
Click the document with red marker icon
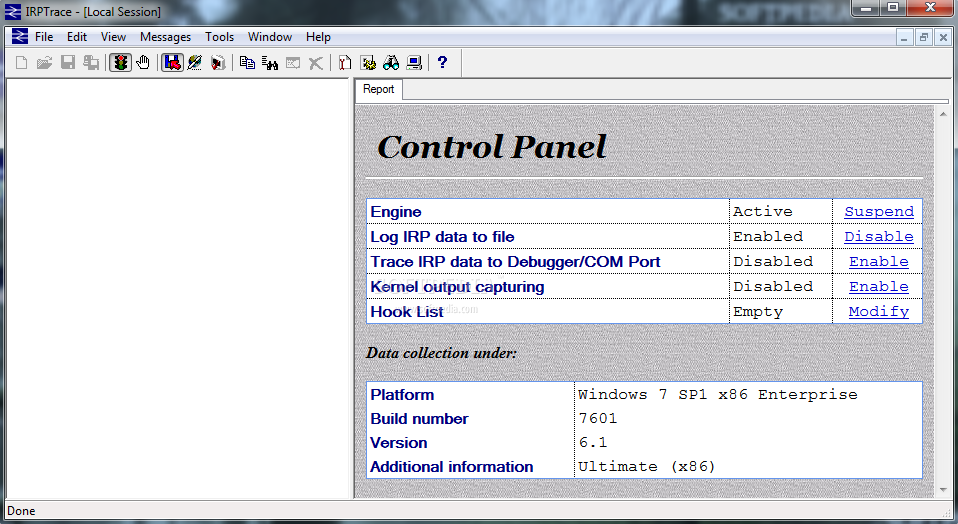pos(345,62)
